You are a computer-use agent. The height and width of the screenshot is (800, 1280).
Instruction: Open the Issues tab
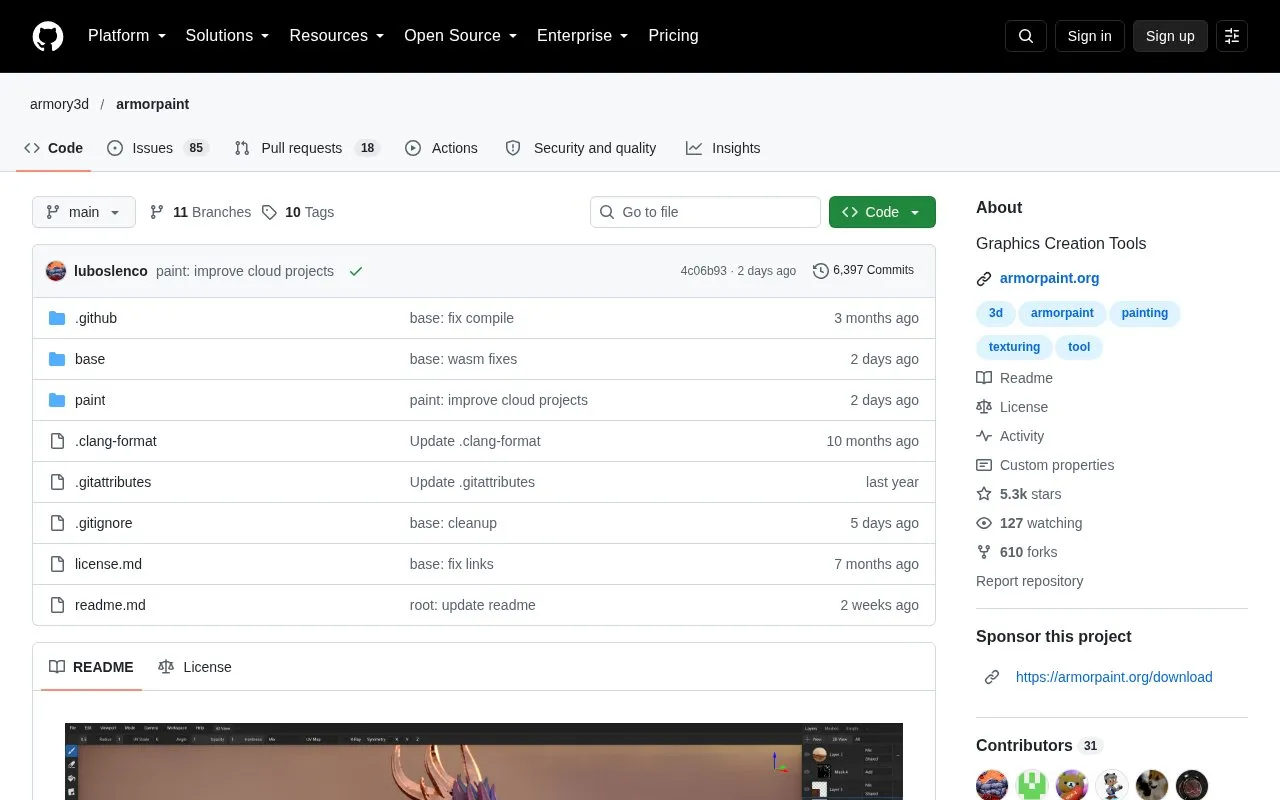point(157,148)
